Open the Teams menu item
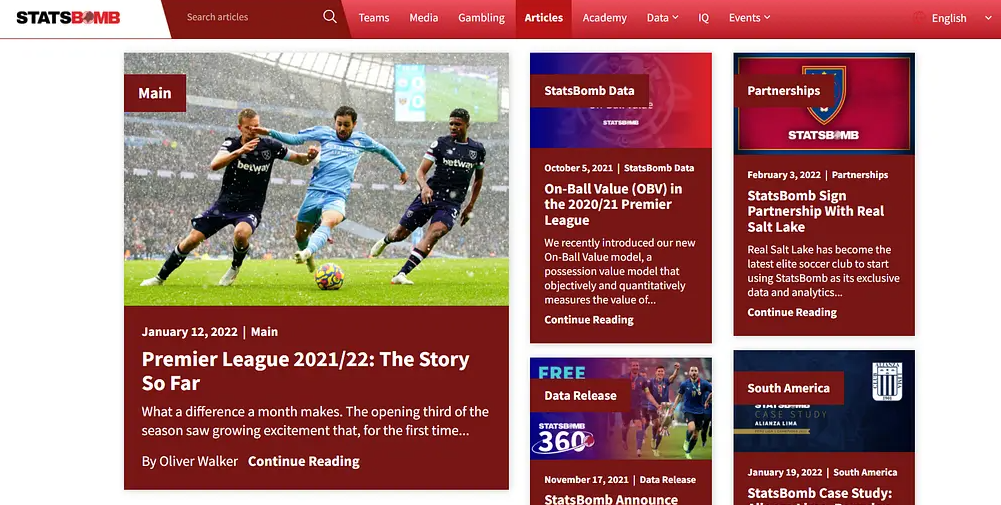 tap(373, 18)
